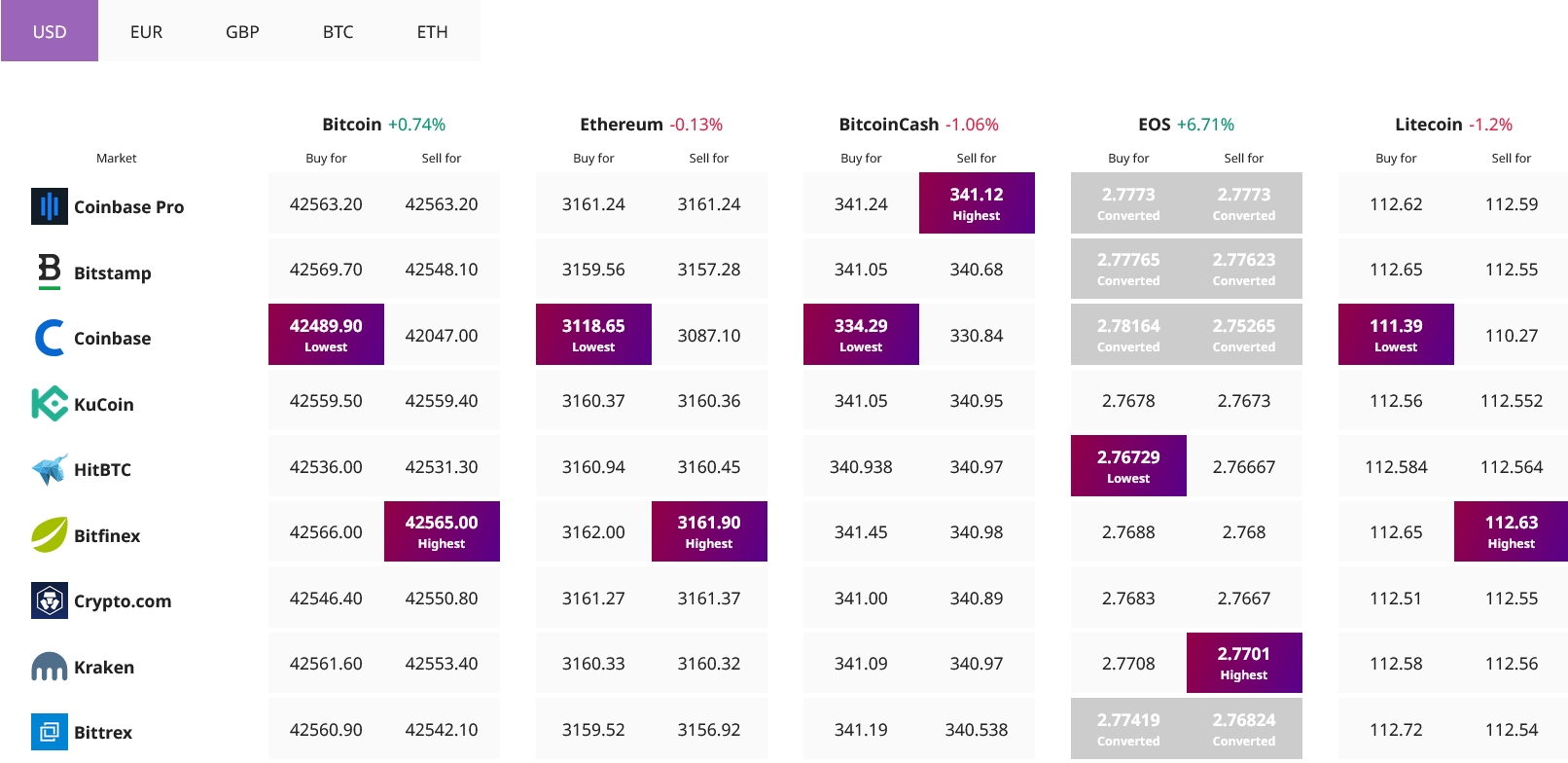Select Coinbase lowest Bitcoin buy price 42489.90
The image size is (1568, 763).
tap(326, 334)
